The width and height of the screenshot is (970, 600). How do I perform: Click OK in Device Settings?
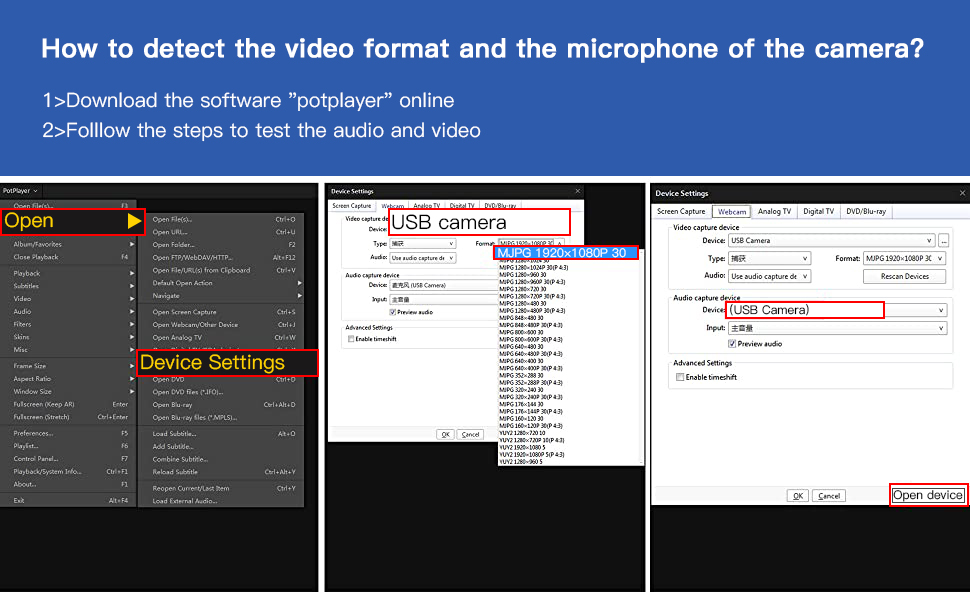coord(798,496)
